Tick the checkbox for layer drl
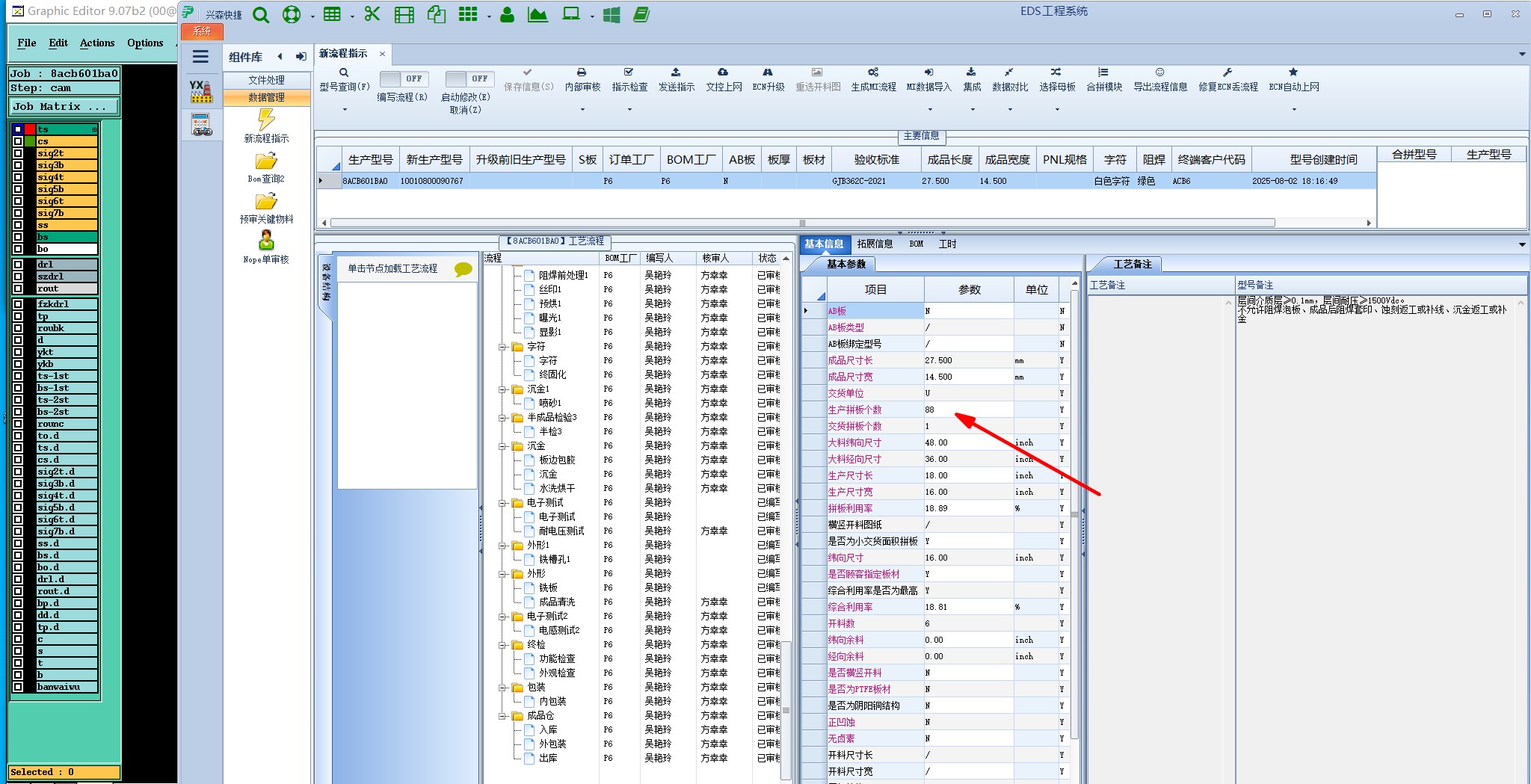The width and height of the screenshot is (1531, 784). point(18,265)
